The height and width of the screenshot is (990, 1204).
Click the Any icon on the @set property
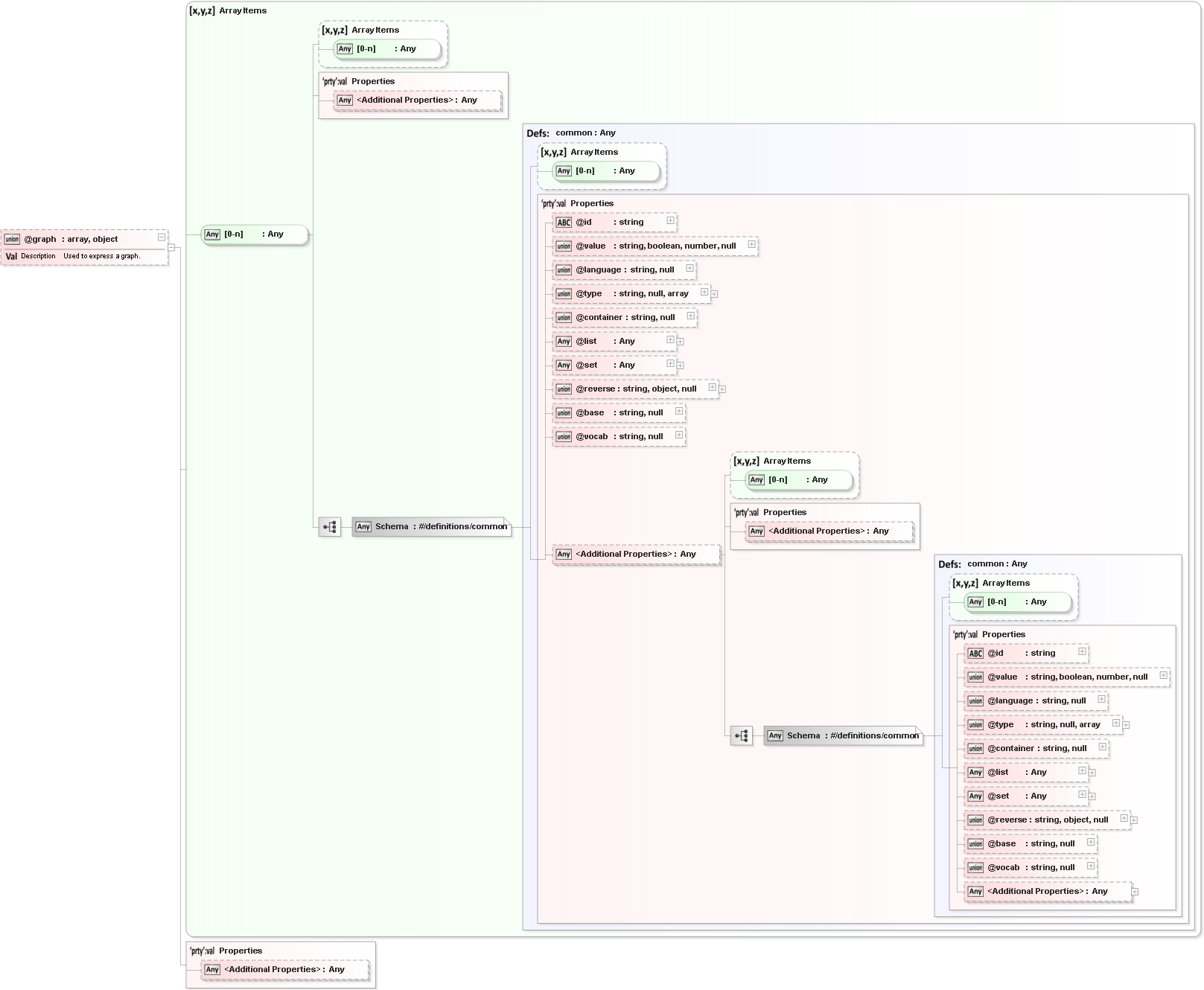564,365
